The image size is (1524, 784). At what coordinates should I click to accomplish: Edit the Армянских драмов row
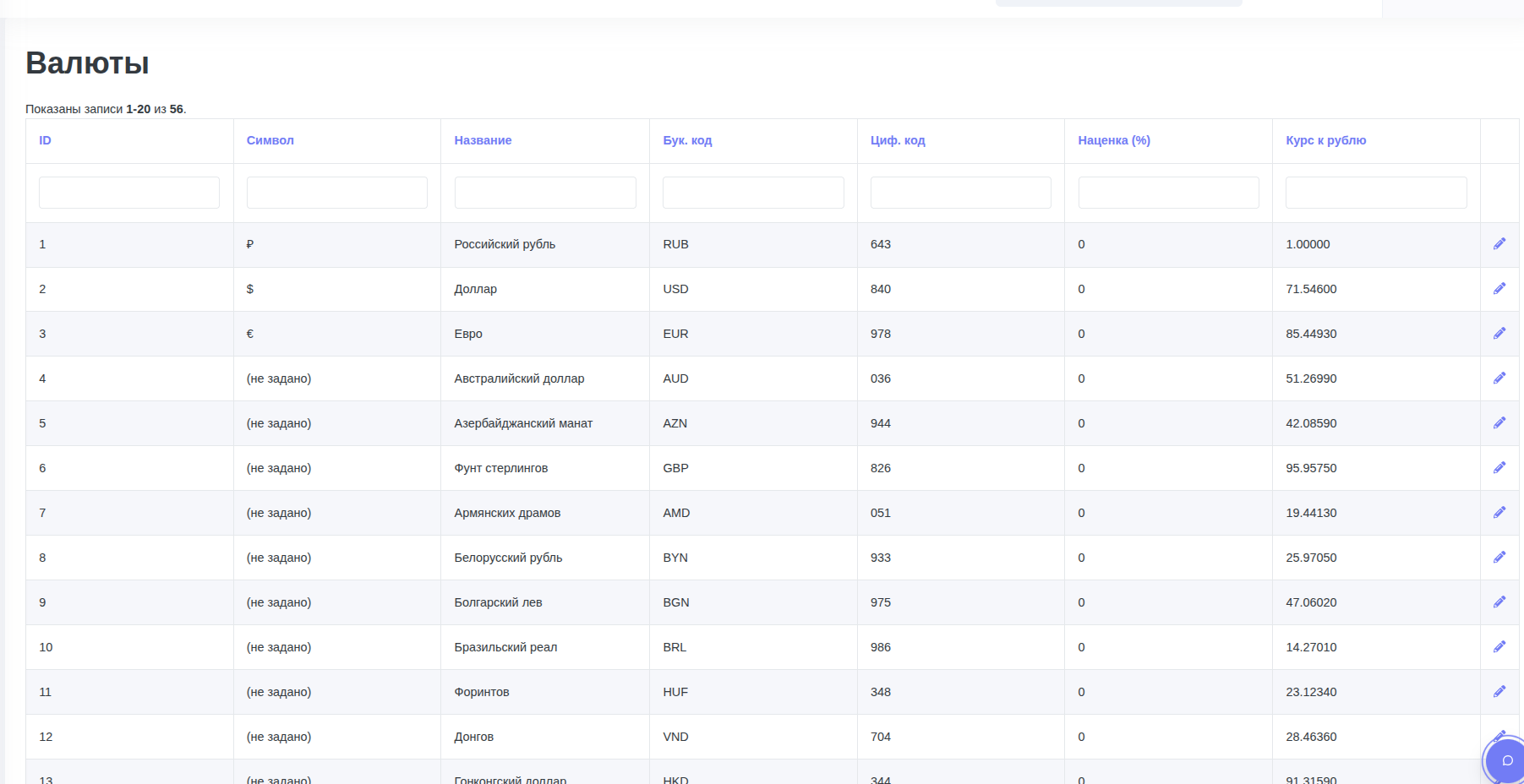click(x=1499, y=513)
